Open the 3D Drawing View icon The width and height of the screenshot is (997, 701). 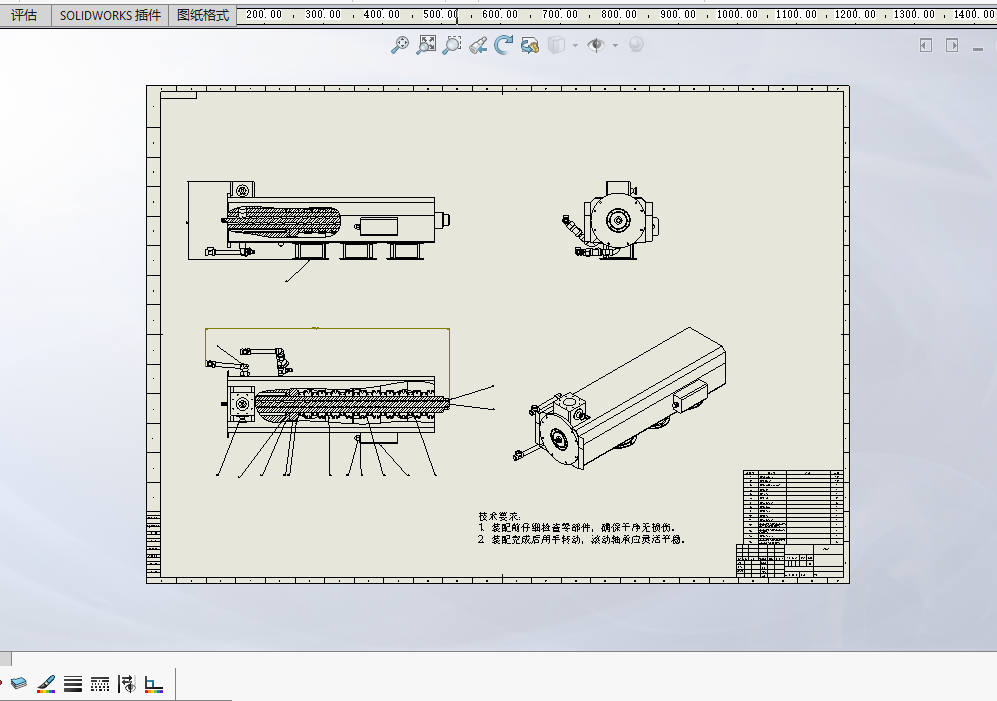530,45
